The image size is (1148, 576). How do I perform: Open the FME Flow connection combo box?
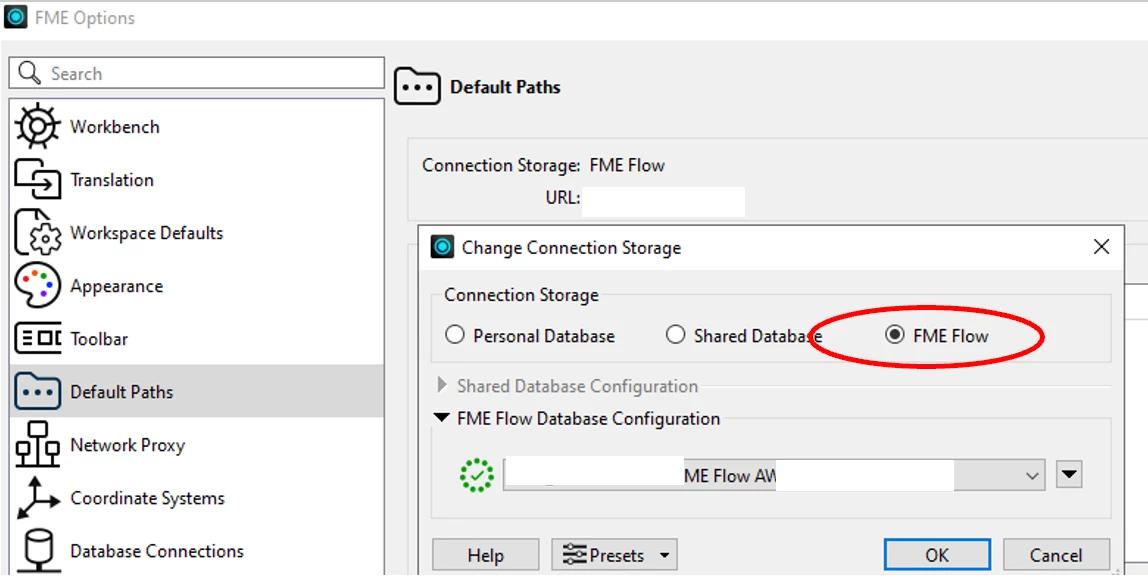pos(775,476)
